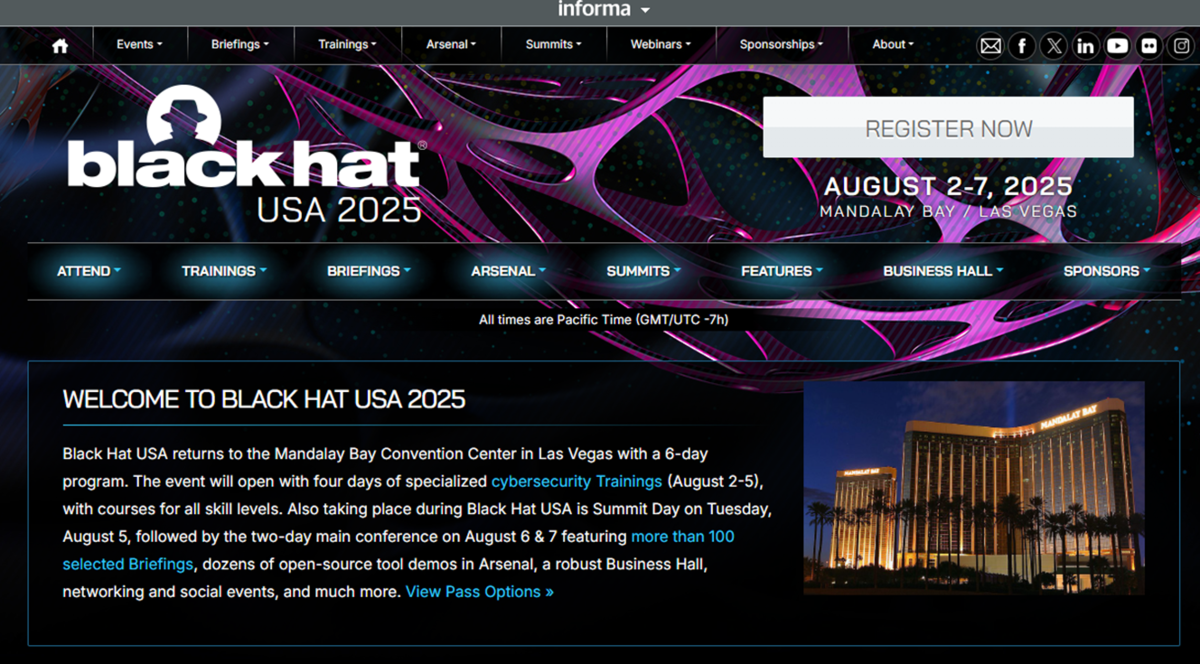Follow the cybersecurity Trainings link
The width and height of the screenshot is (1200, 664).
coord(576,481)
